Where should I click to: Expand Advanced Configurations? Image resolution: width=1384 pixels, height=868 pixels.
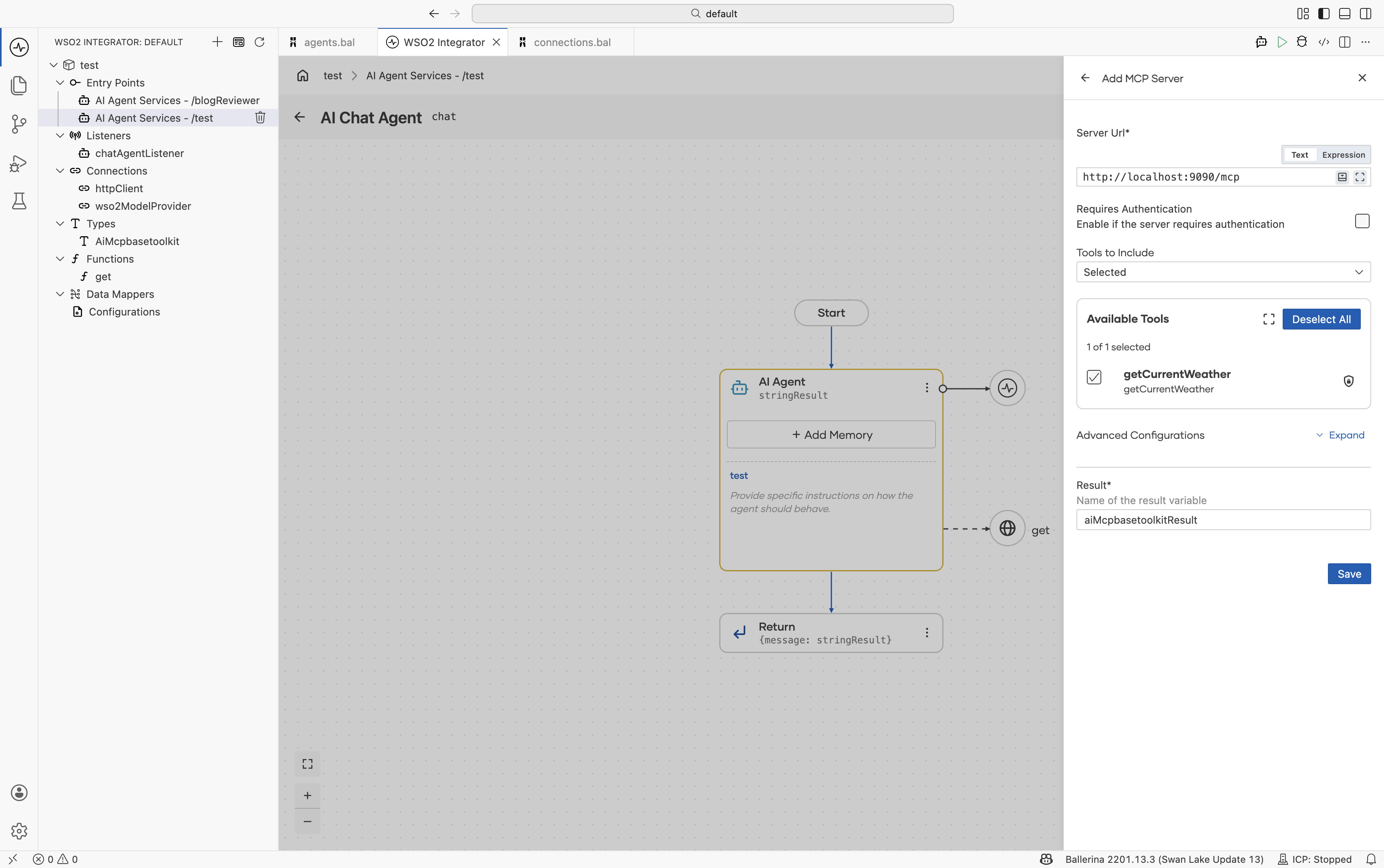point(1340,435)
